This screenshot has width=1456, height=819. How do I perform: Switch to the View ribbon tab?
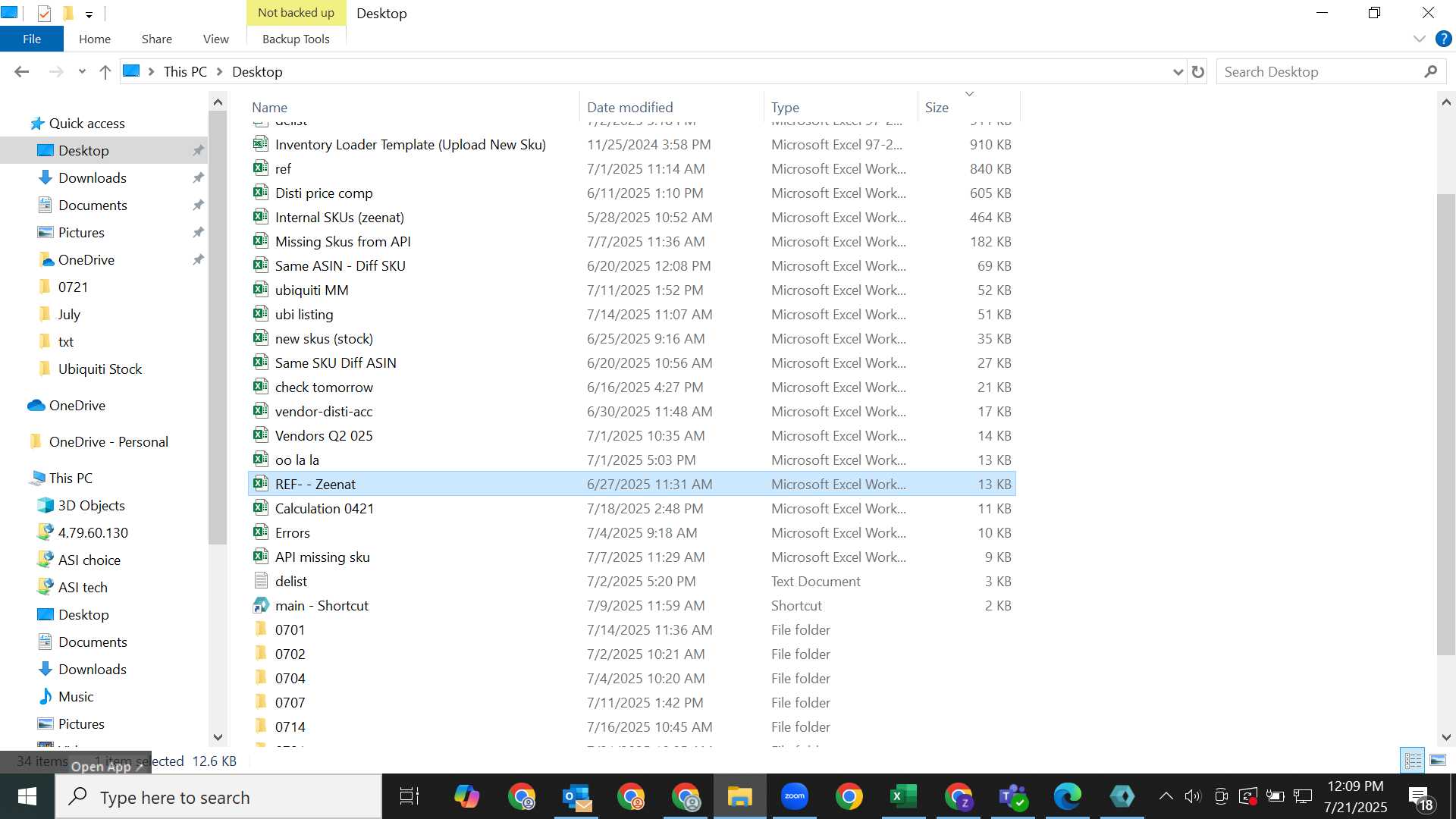point(216,39)
